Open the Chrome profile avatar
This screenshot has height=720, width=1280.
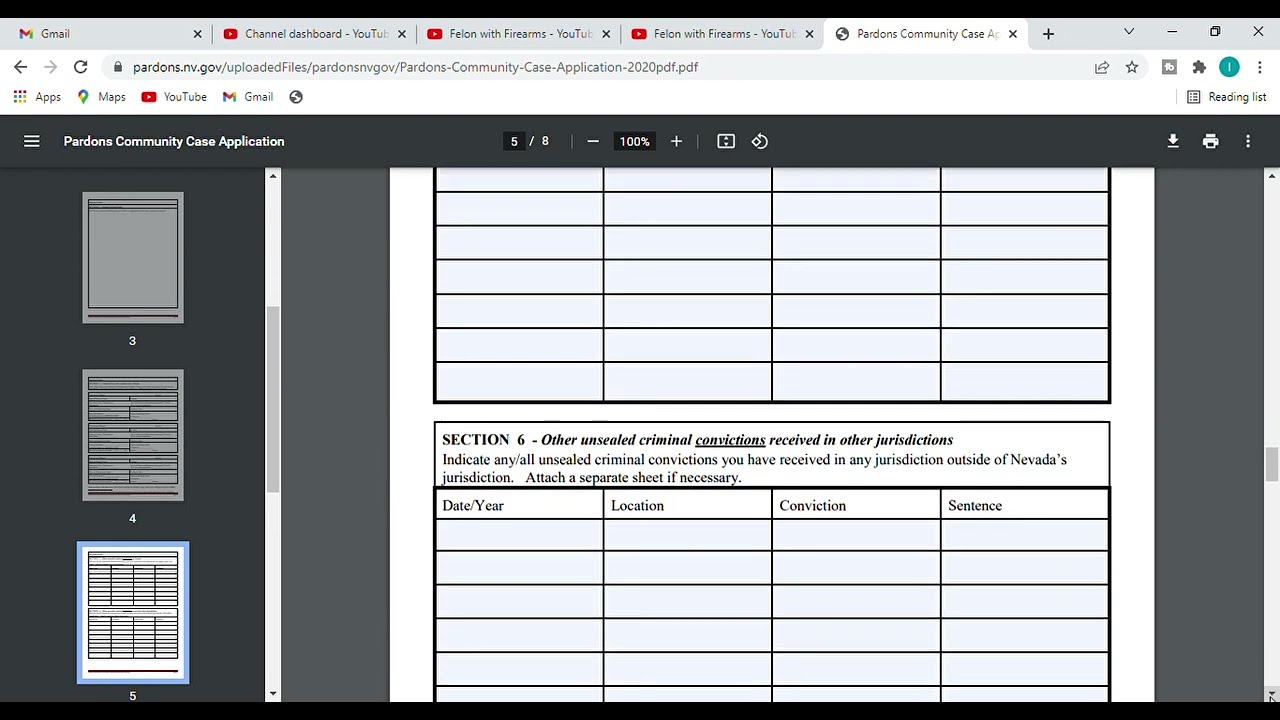(1229, 67)
